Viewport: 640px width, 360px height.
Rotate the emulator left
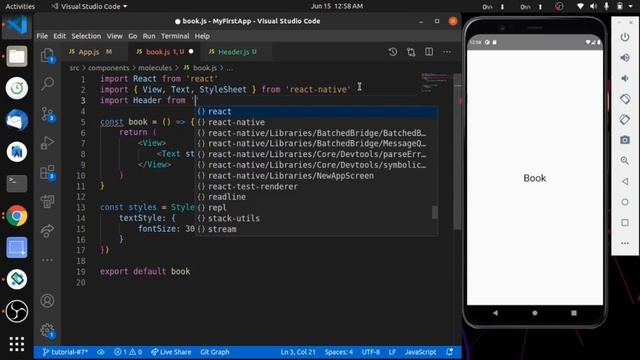click(625, 99)
